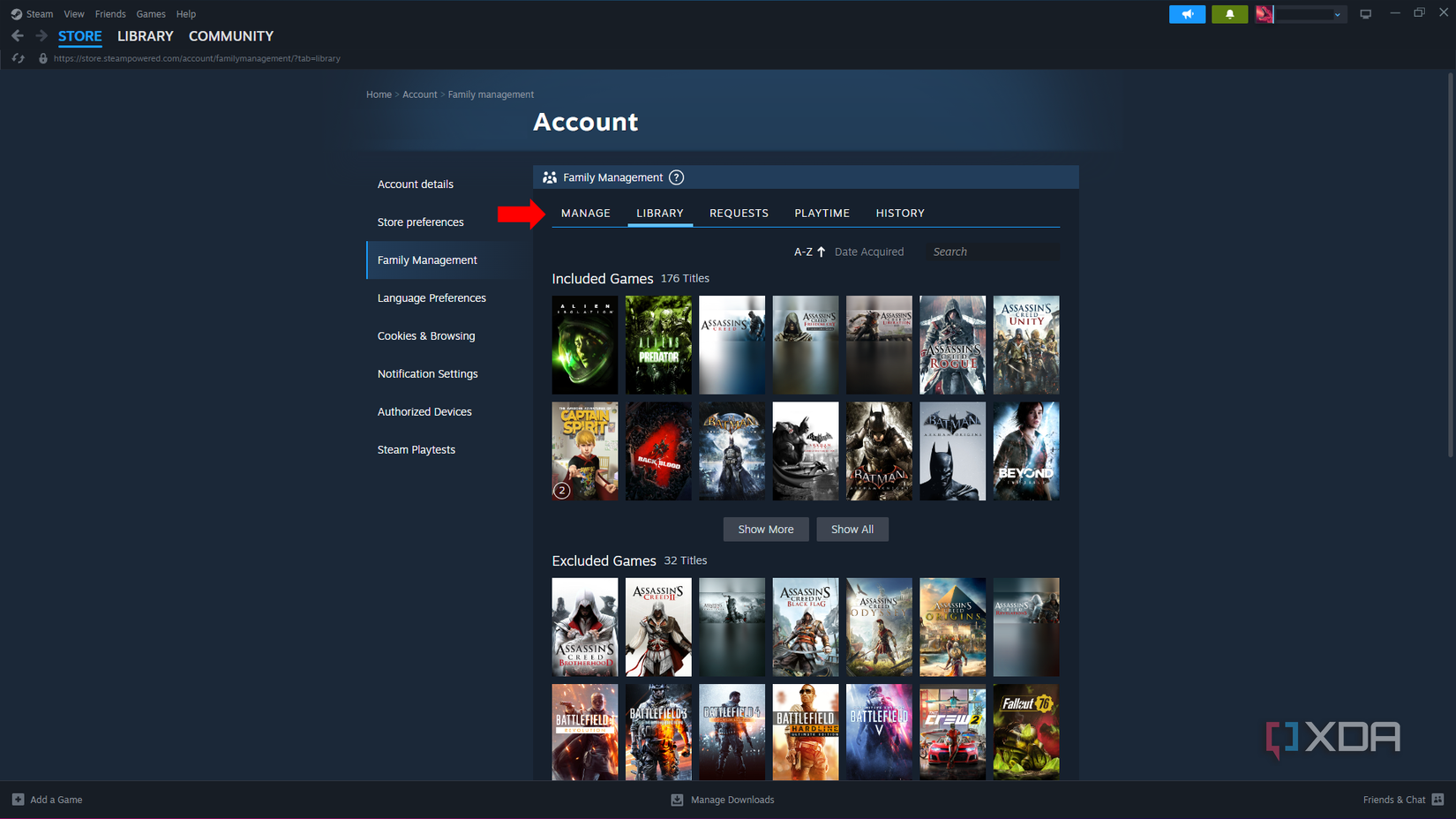
Task: Click the library Search field
Action: coord(992,252)
